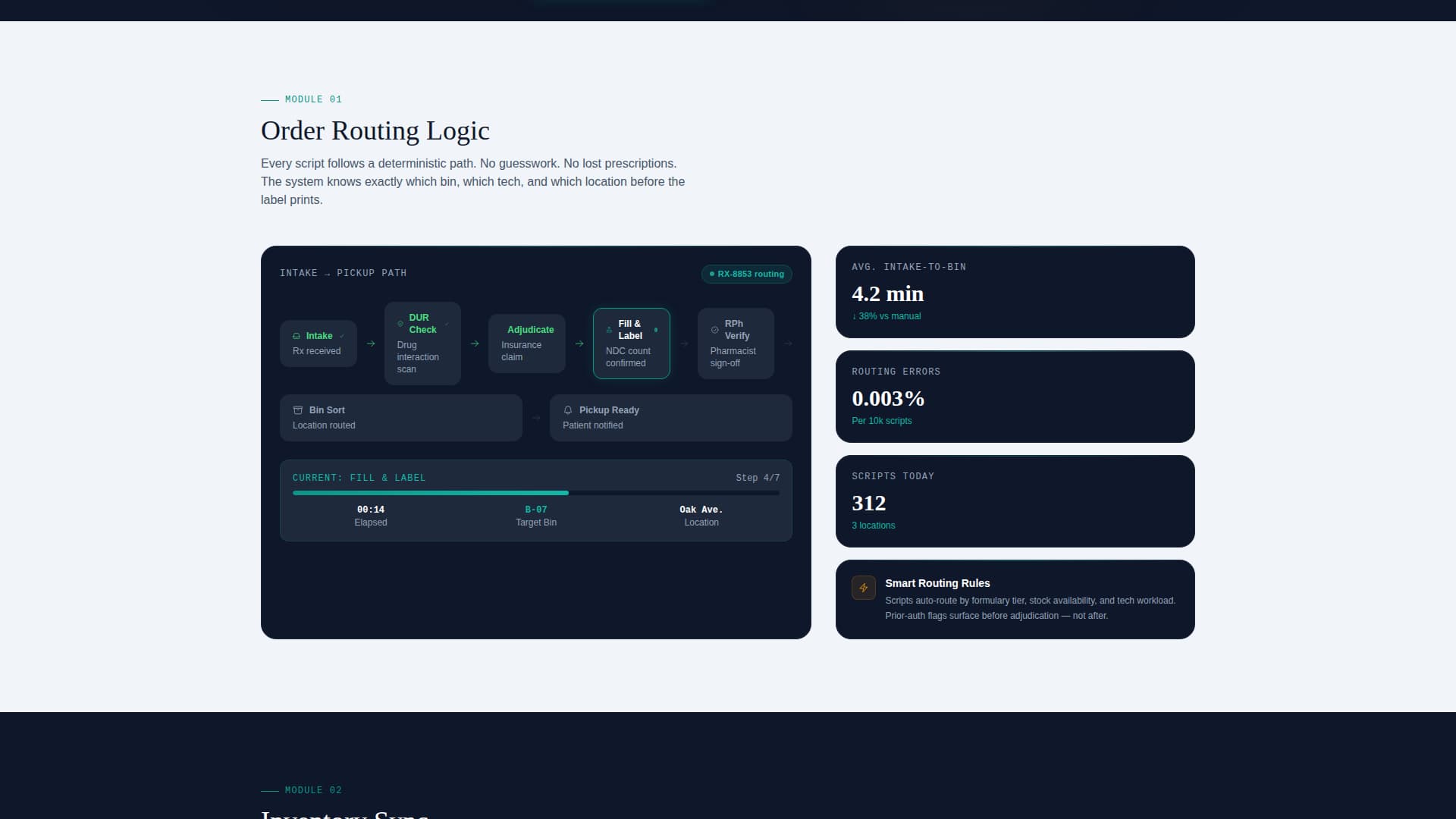Click the lightning bolt Smart Routing icon
The image size is (1456, 819).
(x=864, y=588)
